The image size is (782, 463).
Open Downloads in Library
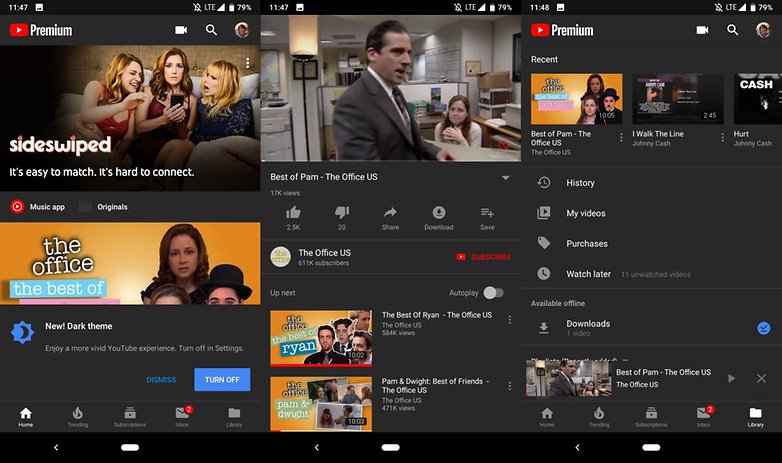[x=651, y=328]
